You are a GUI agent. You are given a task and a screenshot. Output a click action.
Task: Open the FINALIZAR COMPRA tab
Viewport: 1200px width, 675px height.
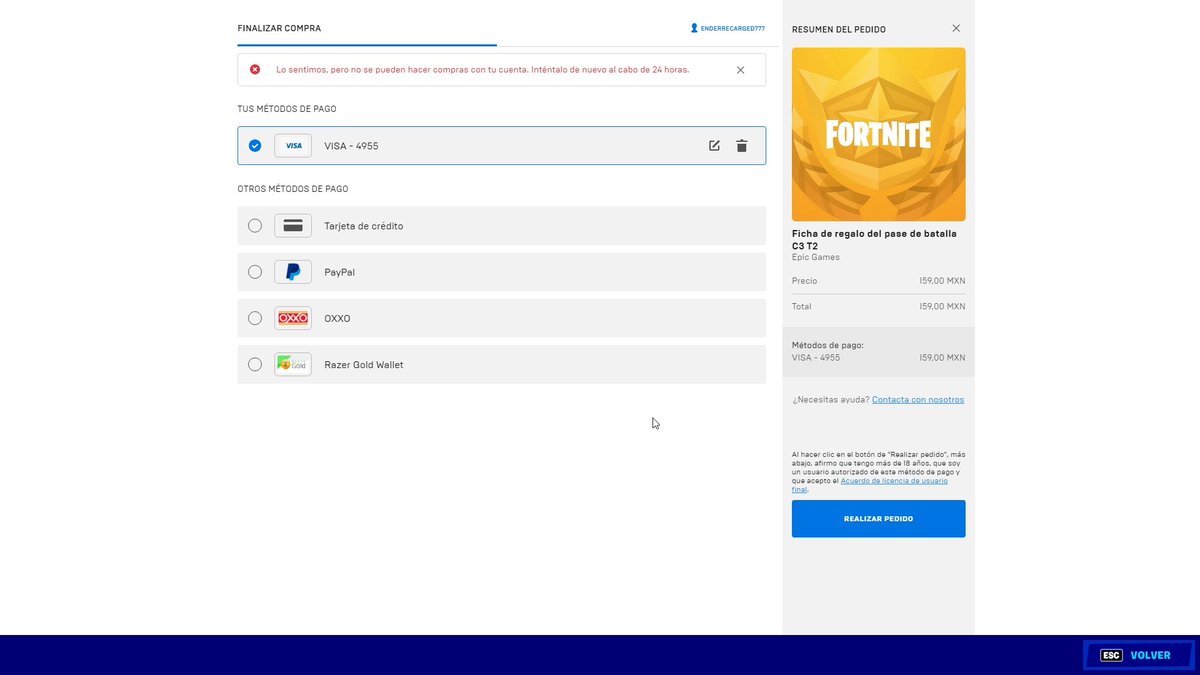pos(279,28)
